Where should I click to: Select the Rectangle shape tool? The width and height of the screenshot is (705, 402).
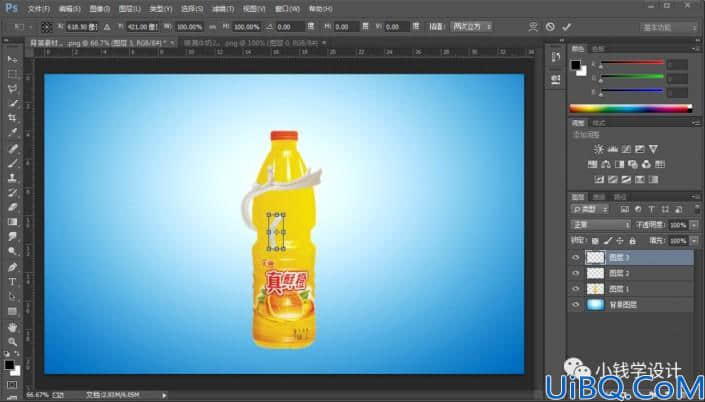point(12,311)
